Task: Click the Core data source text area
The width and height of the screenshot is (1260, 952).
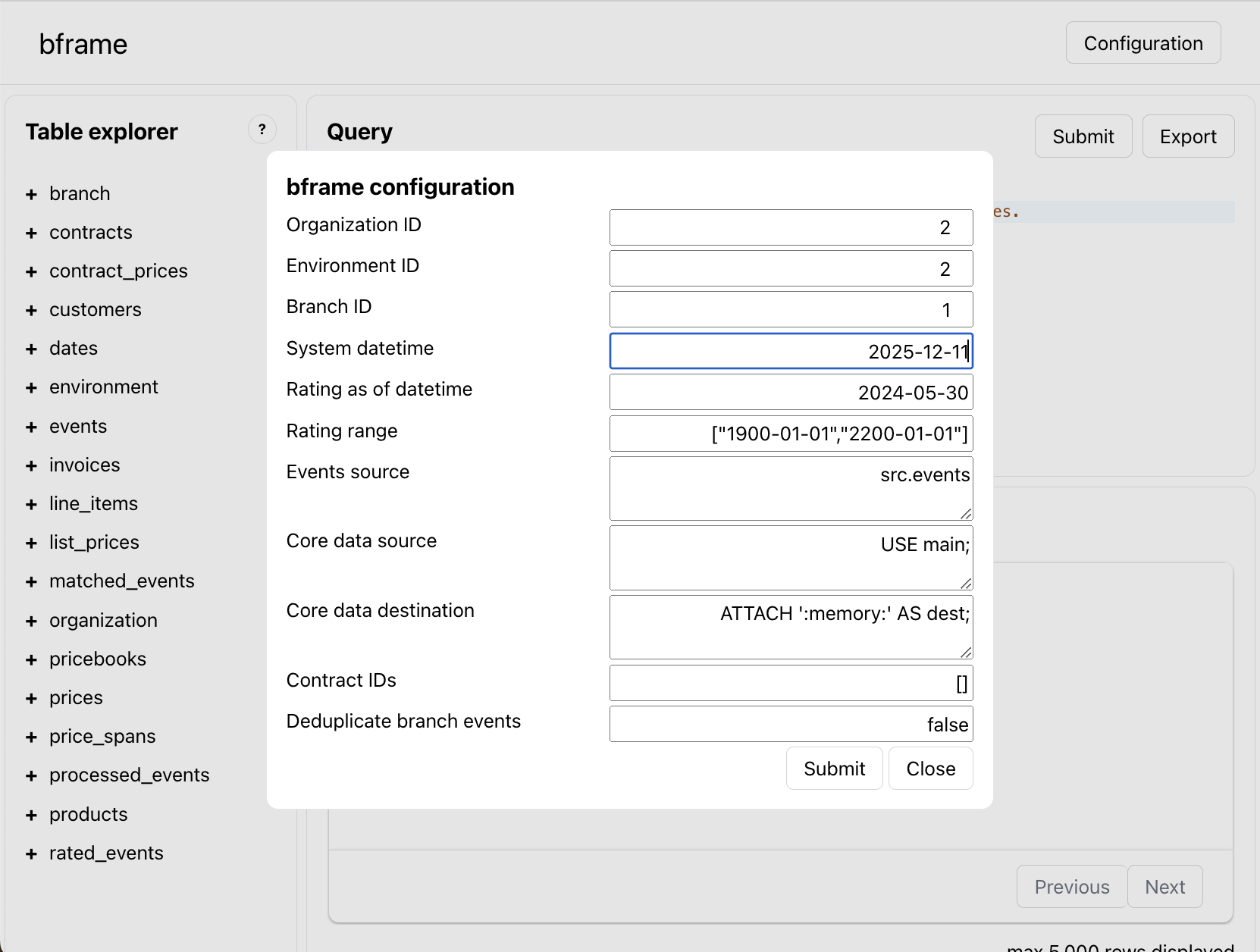Action: click(x=791, y=558)
